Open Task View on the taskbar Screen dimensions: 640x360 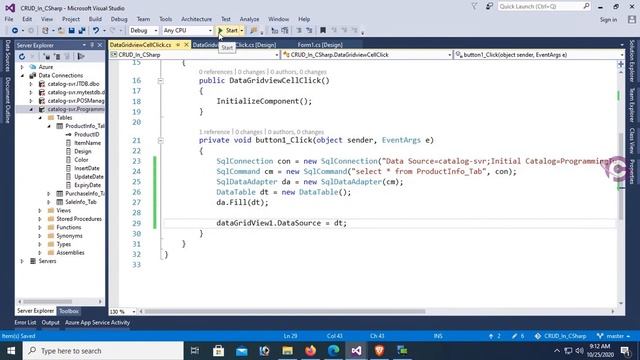pos(195,351)
